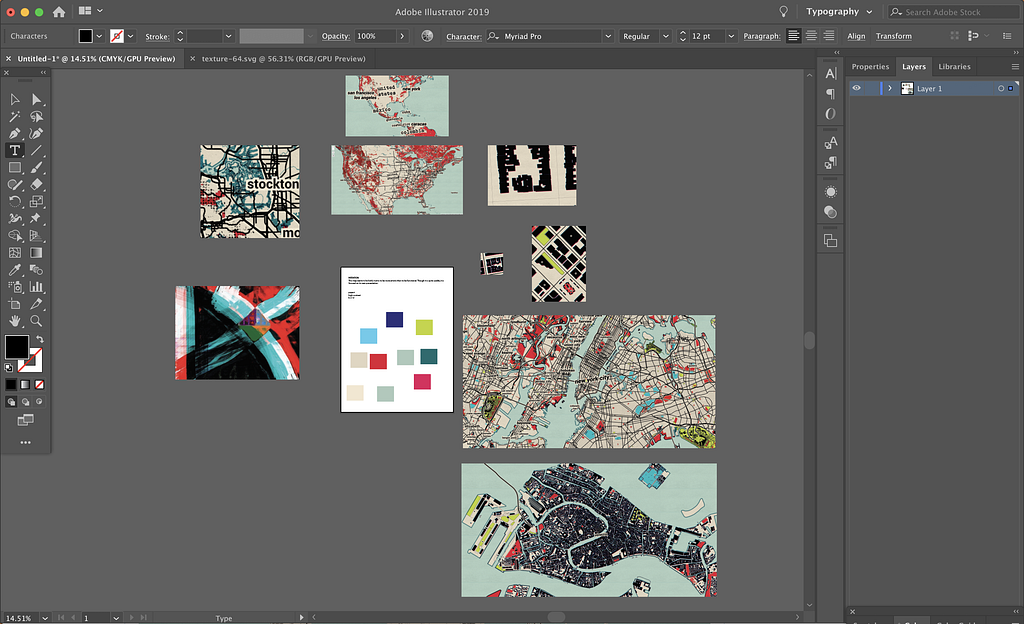
Task: Activate the Hand tool
Action: coord(14,320)
